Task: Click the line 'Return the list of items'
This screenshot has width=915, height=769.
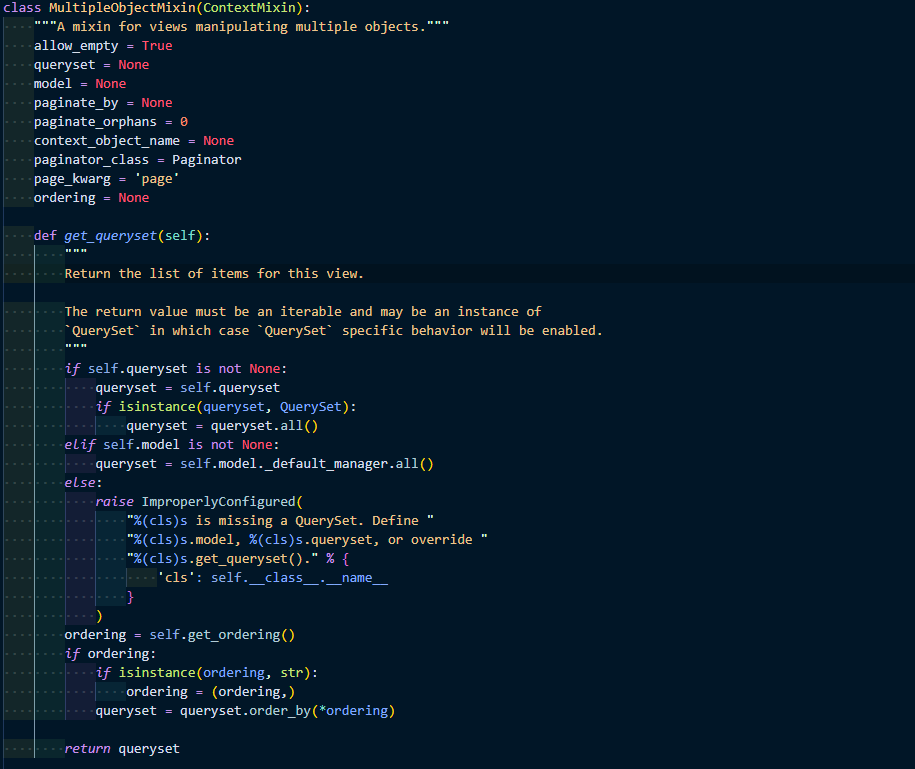Action: tap(214, 274)
